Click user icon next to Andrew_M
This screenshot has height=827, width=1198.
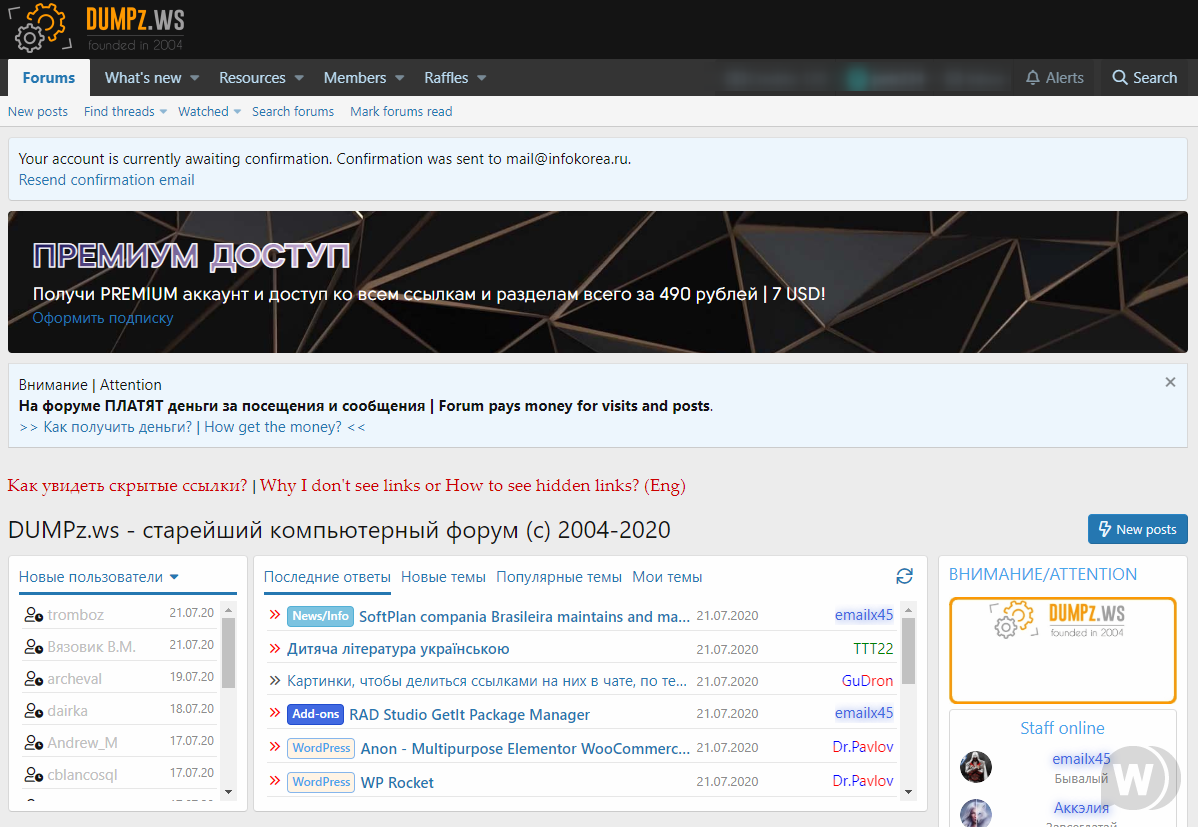[x=33, y=743]
